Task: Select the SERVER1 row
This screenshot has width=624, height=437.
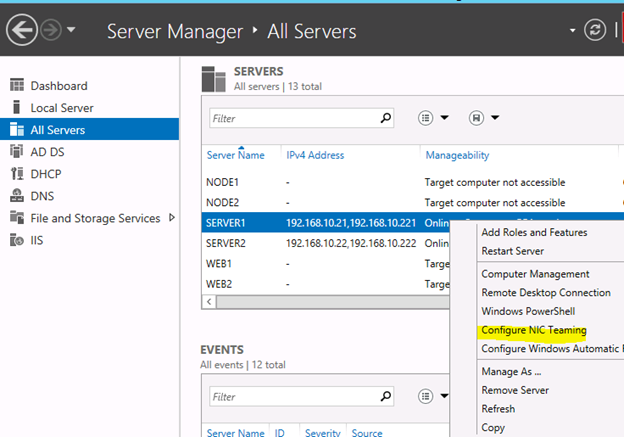Action: tap(326, 223)
